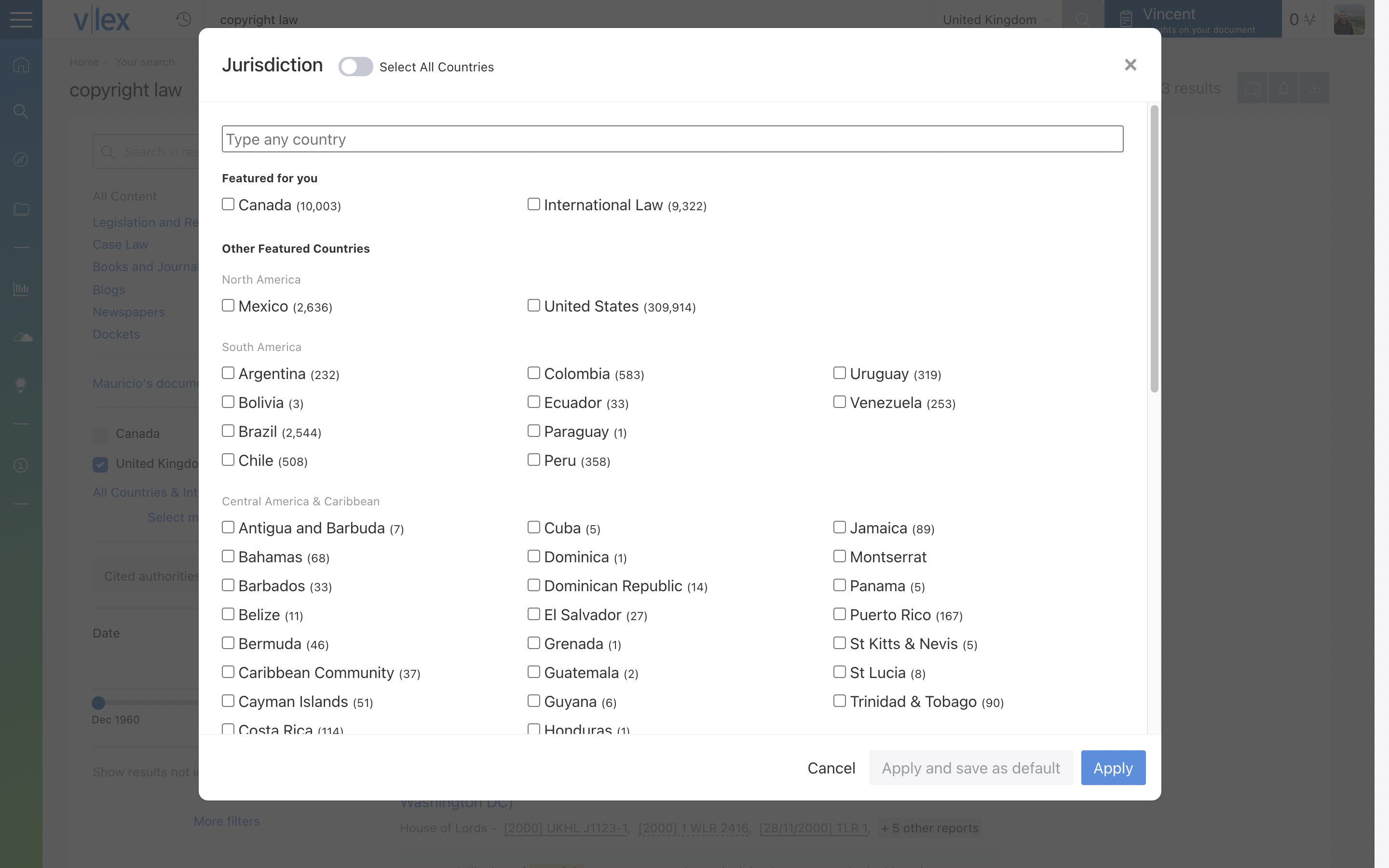
Task: Click the More filters link
Action: pyautogui.click(x=227, y=822)
